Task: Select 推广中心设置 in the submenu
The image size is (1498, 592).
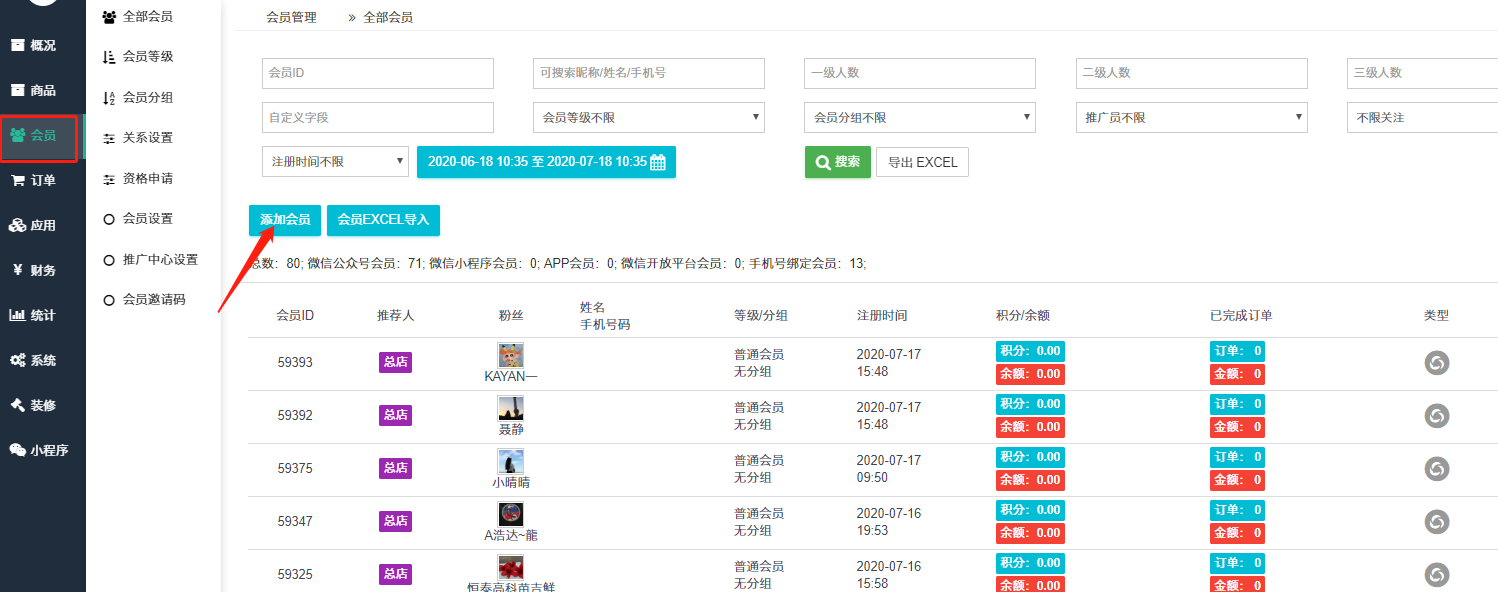Action: [x=159, y=260]
